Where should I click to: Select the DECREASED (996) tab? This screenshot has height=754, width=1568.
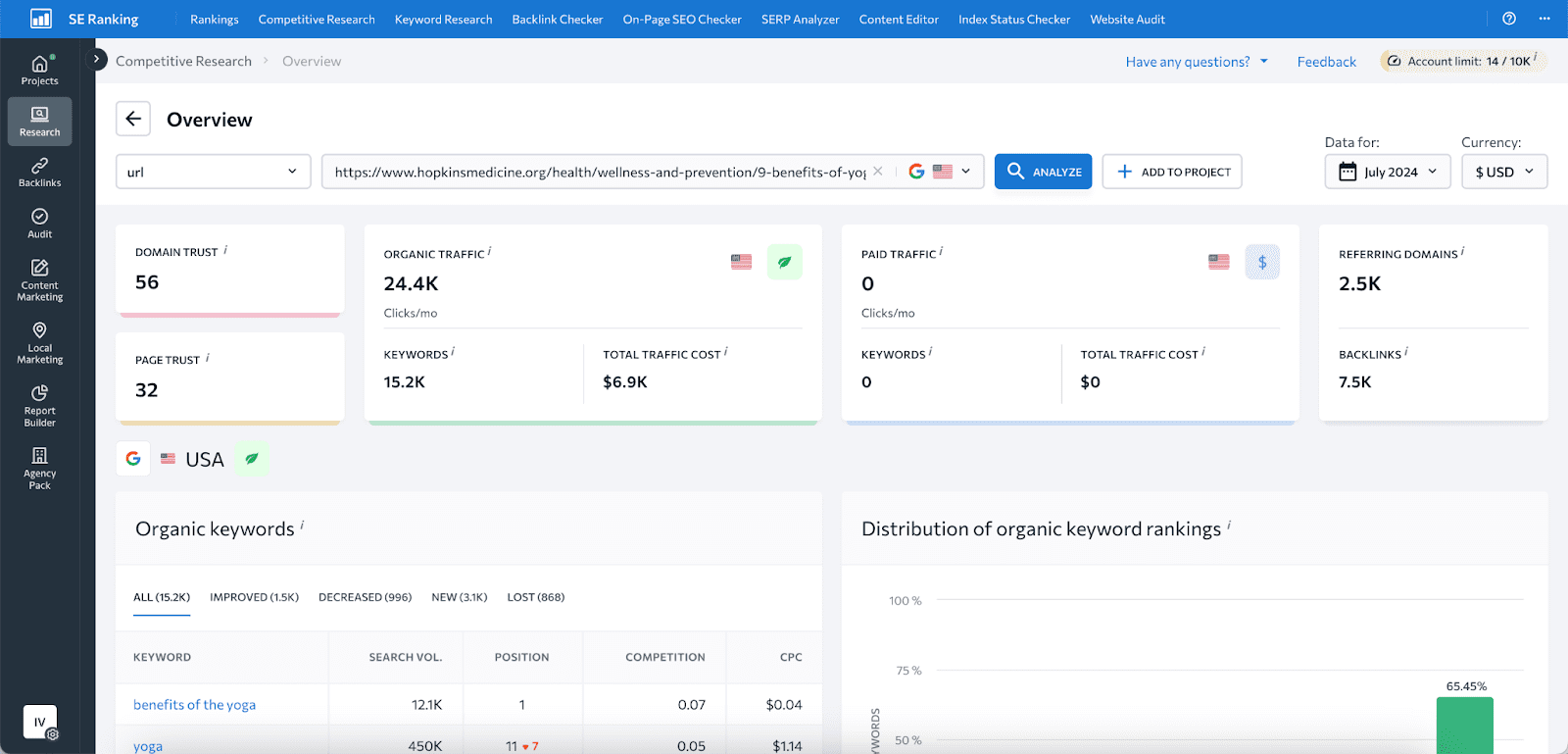pos(365,597)
